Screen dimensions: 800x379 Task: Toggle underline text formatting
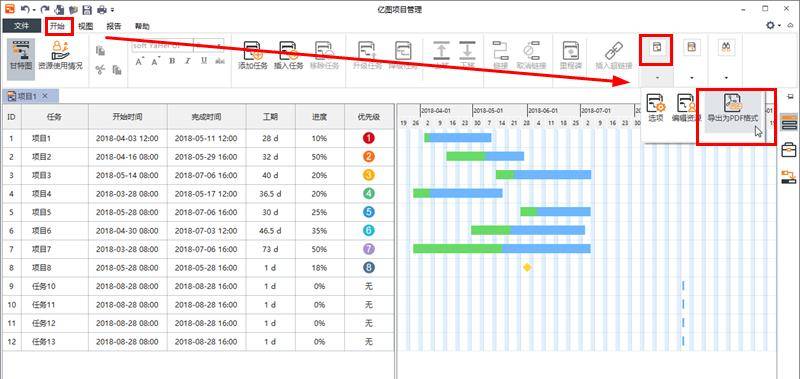point(204,61)
